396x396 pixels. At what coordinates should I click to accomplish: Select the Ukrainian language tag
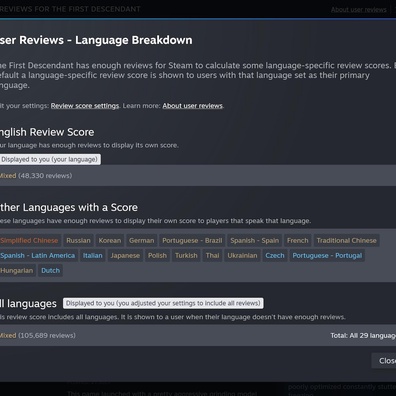[x=242, y=255]
